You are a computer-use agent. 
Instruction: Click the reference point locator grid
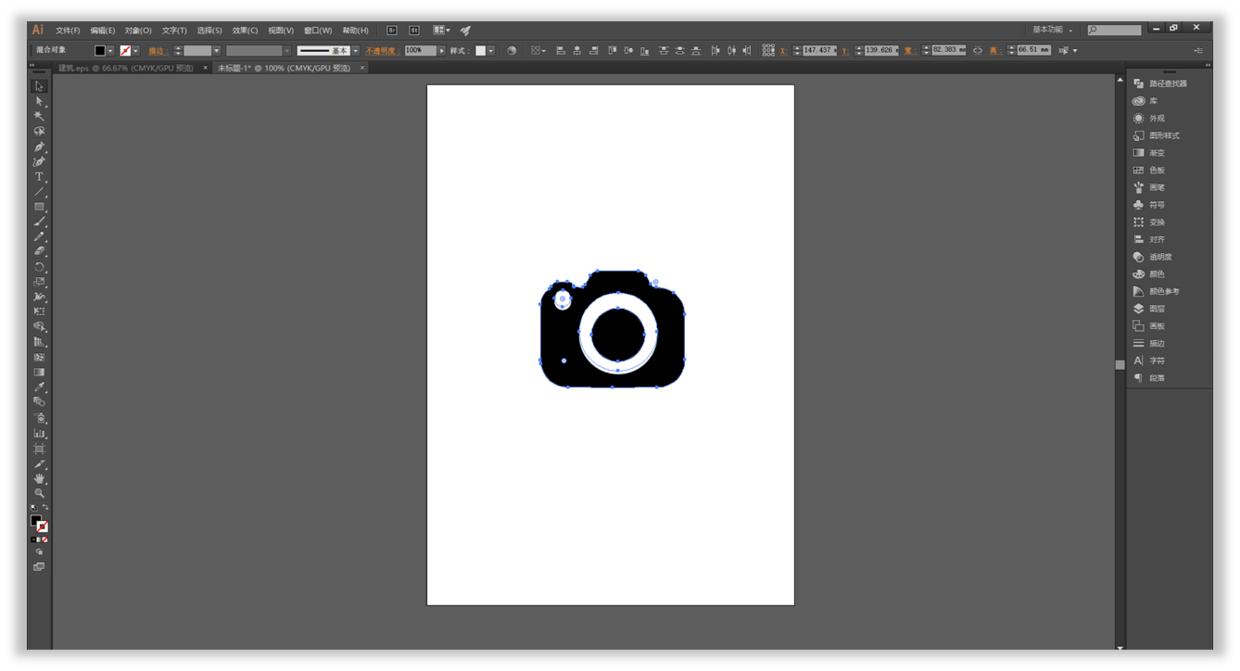coord(768,50)
